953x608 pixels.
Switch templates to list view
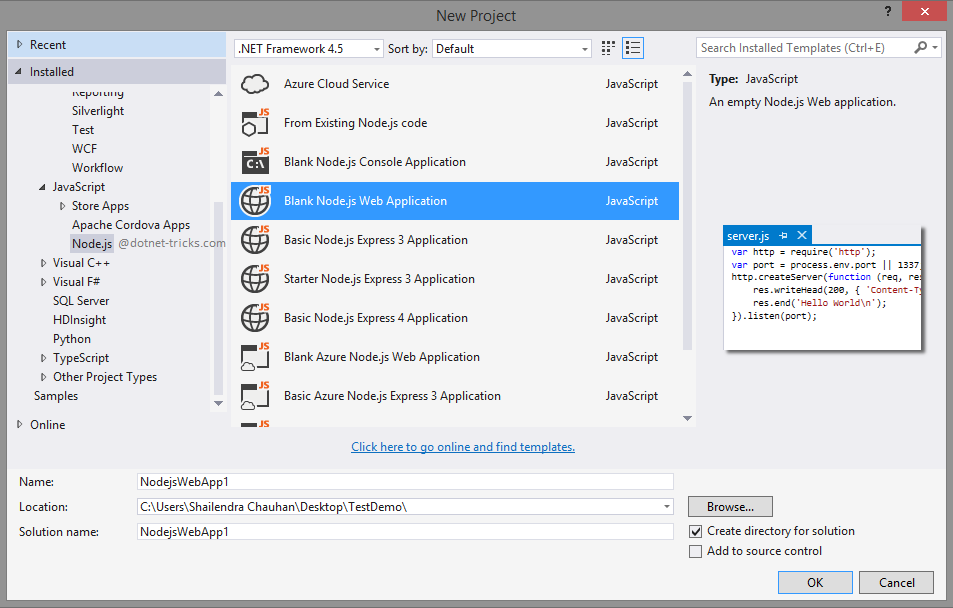632,47
